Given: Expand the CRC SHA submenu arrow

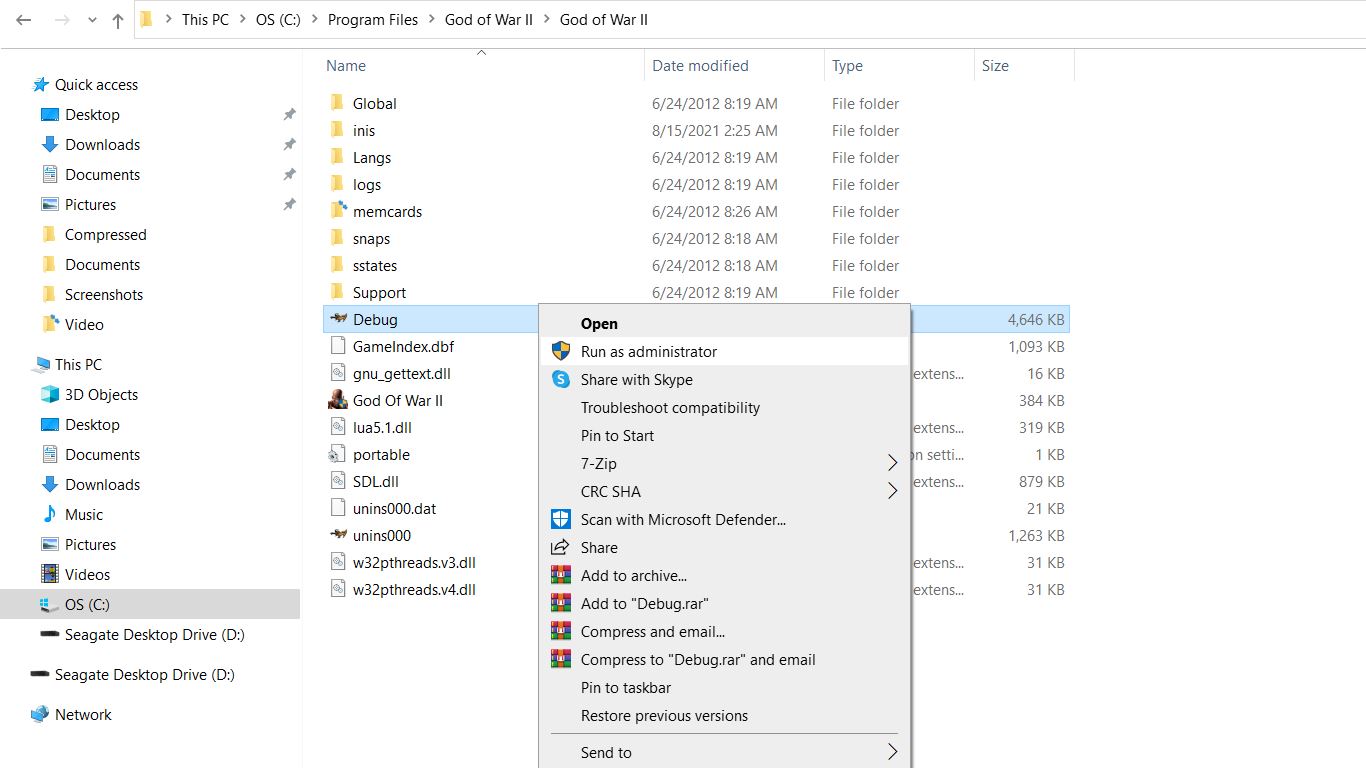Looking at the screenshot, I should 892,492.
